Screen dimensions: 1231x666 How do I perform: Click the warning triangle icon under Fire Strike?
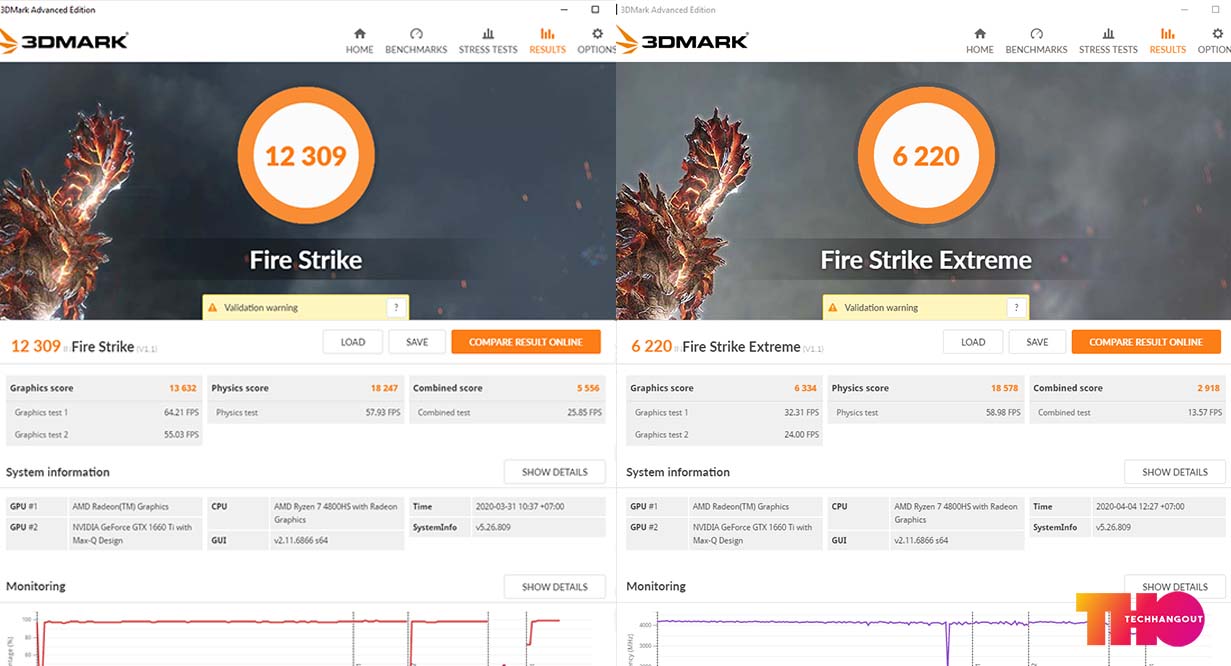[x=212, y=308]
